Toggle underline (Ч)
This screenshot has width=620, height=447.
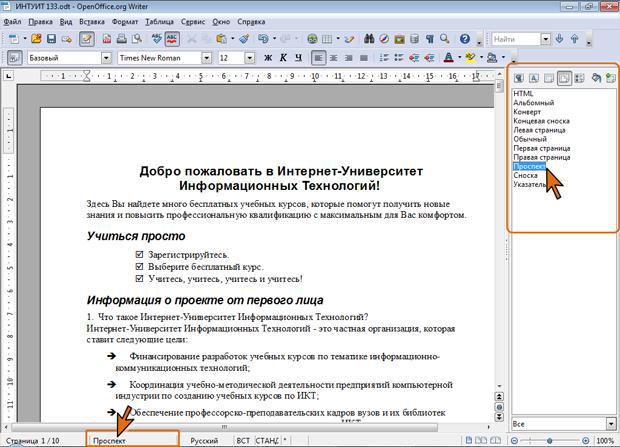[x=299, y=58]
